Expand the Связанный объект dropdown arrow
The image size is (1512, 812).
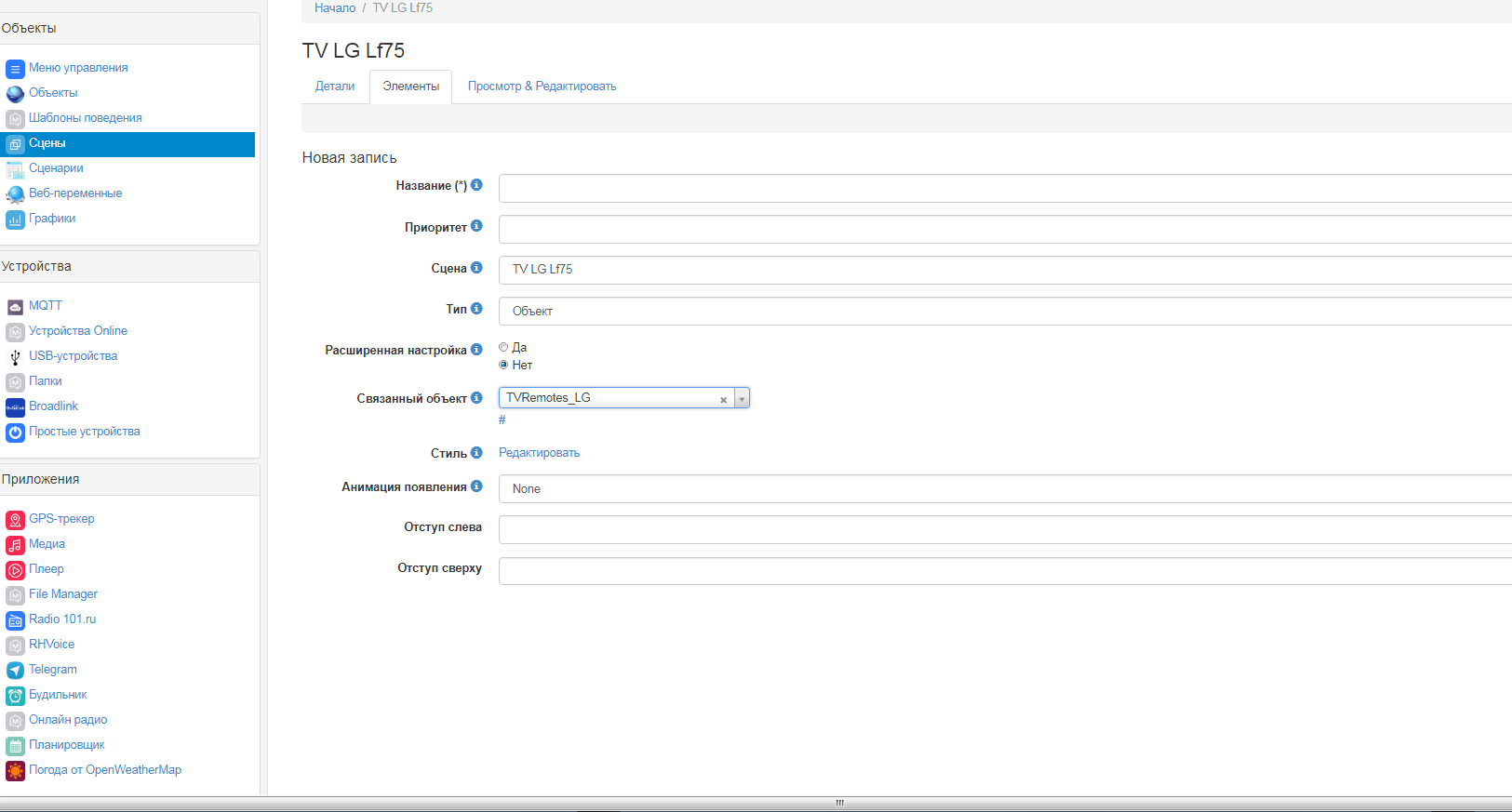(x=742, y=398)
